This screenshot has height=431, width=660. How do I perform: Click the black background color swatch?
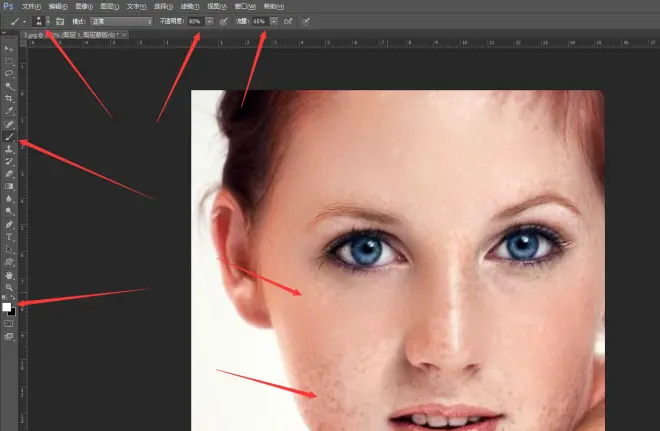coord(13,313)
